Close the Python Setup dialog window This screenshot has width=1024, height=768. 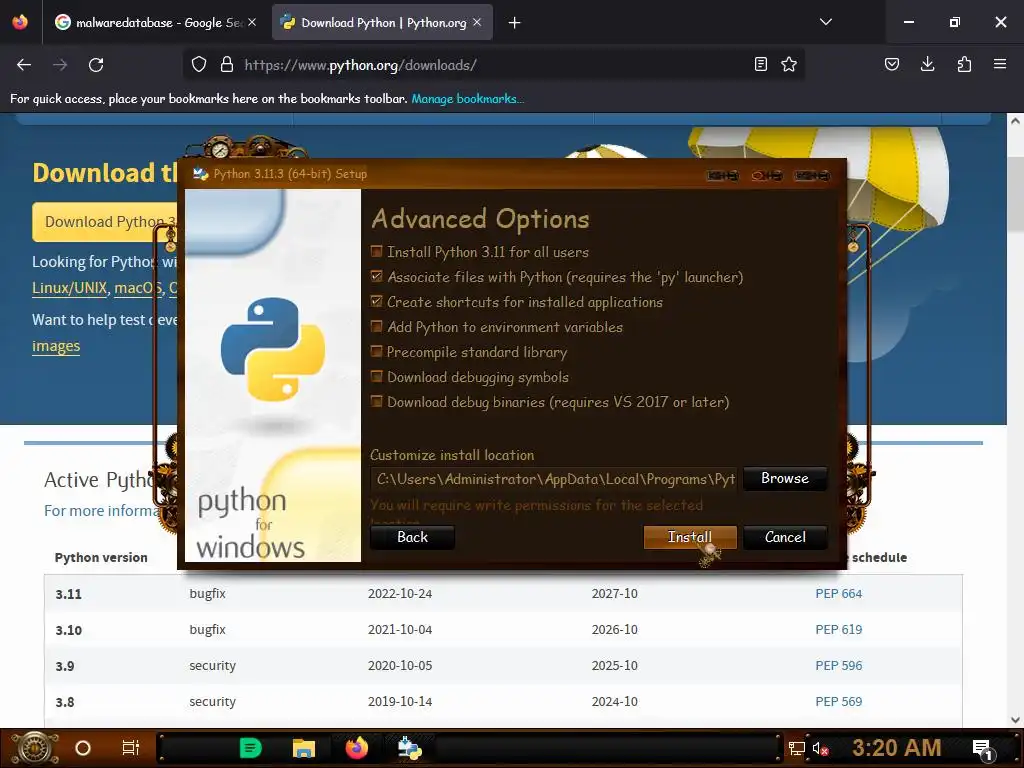point(812,175)
